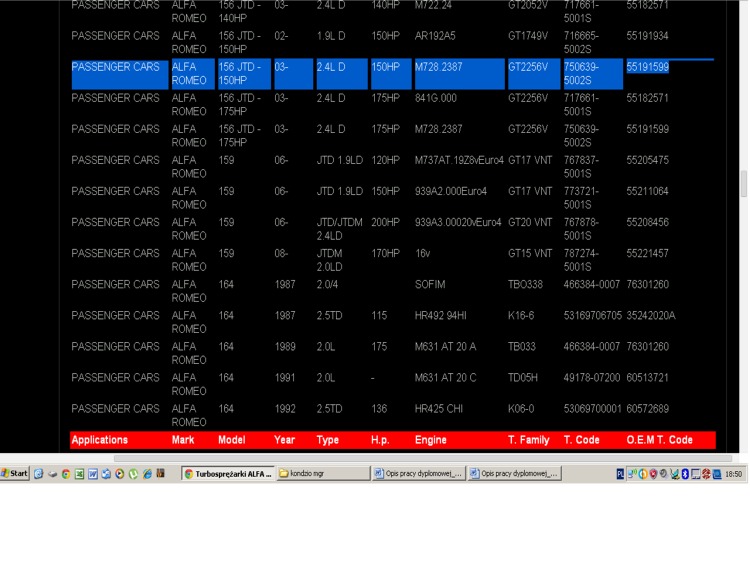Click the T. Code column header
The image size is (750, 563).
tap(581, 440)
